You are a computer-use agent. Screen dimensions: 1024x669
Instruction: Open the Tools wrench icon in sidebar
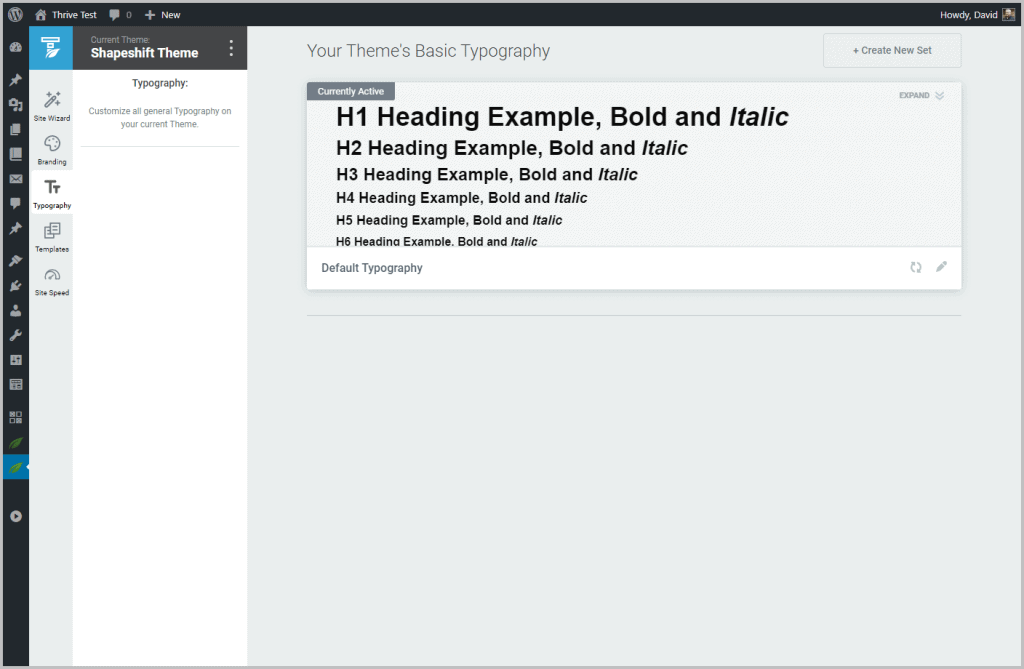(16, 335)
